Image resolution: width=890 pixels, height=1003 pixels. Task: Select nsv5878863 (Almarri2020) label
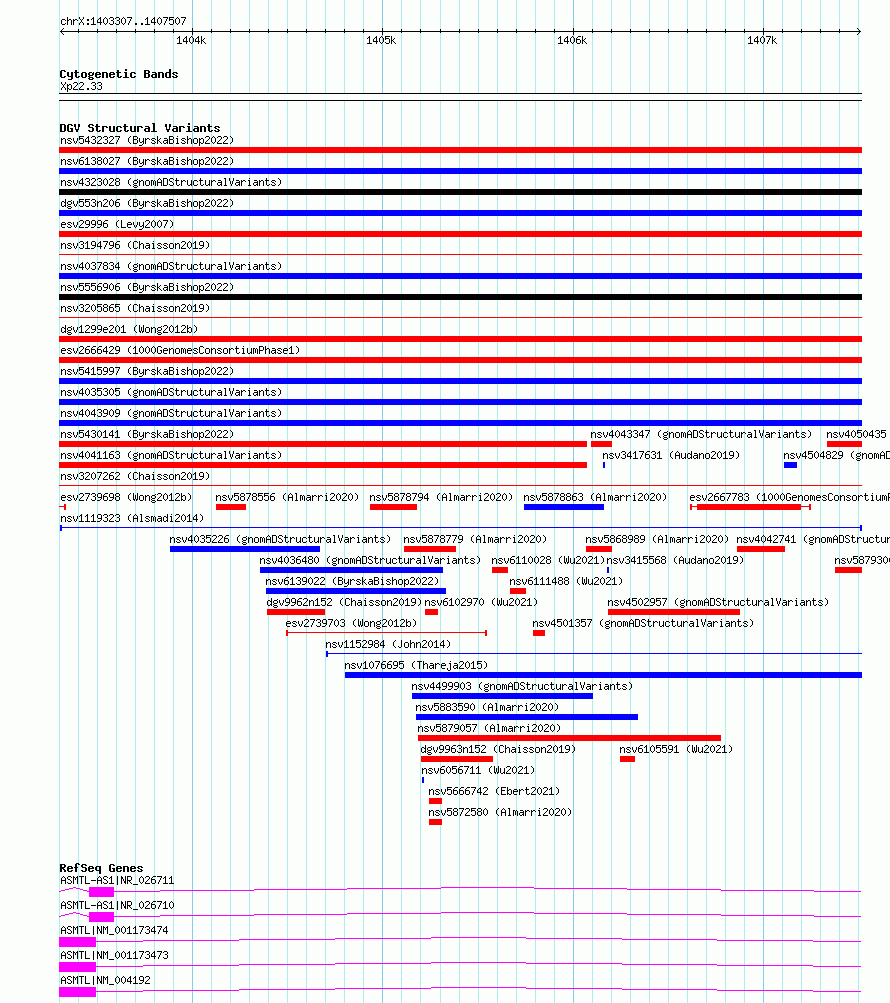point(595,497)
